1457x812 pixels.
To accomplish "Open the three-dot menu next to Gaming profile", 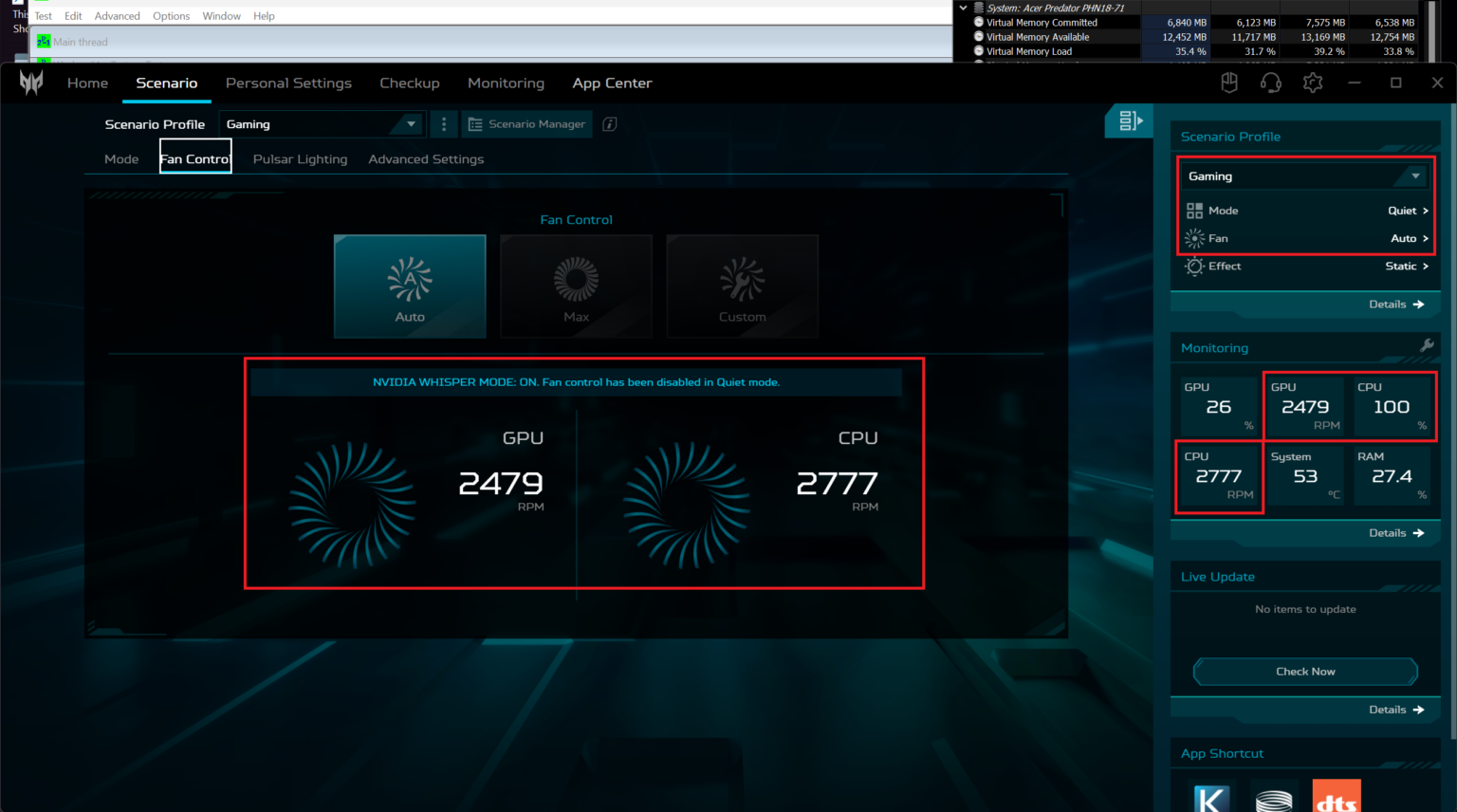I will point(443,123).
